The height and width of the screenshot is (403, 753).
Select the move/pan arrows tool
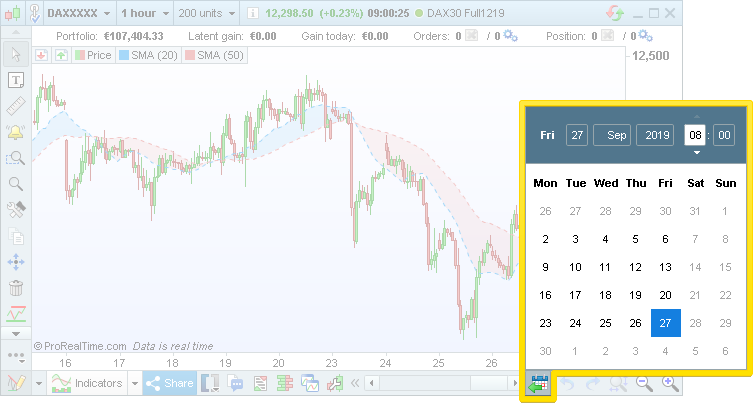[15, 262]
